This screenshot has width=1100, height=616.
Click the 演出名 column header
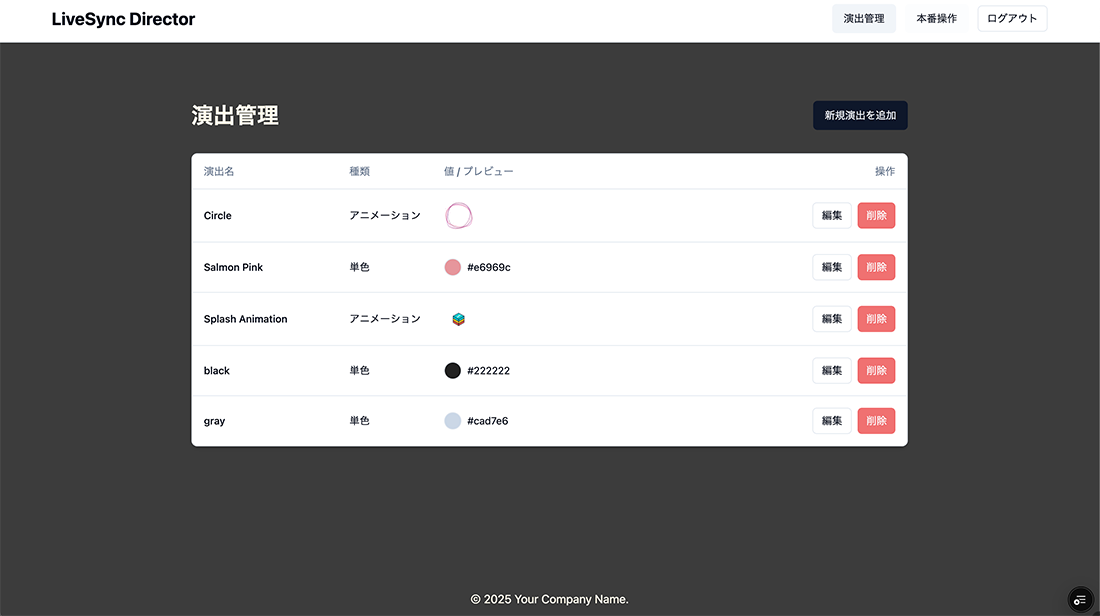coord(219,171)
